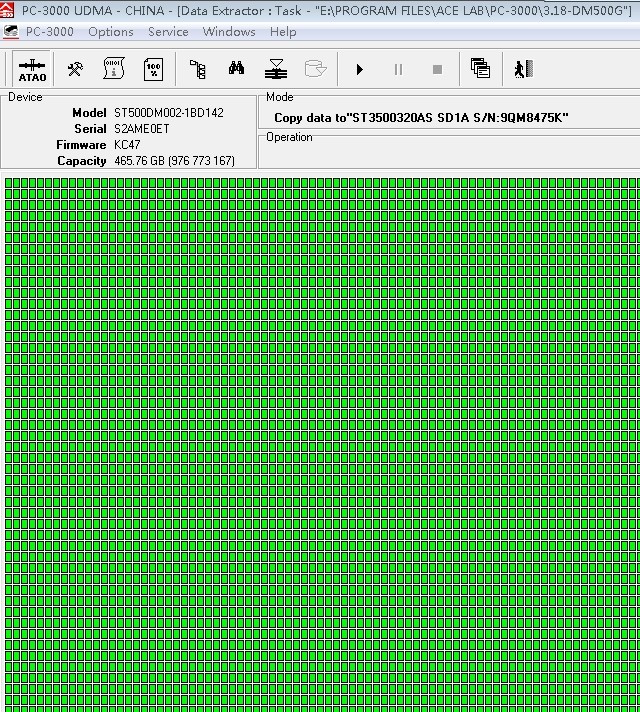Click the binoculars search icon
This screenshot has height=712, width=640.
tap(236, 69)
